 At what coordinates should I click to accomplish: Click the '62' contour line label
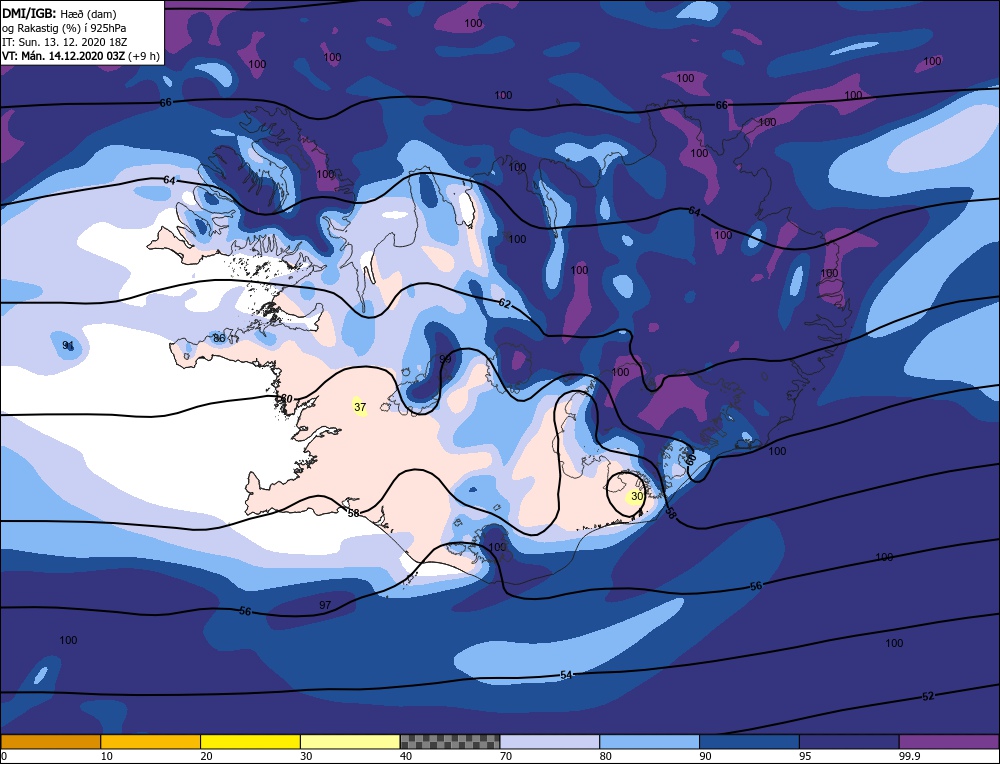coord(504,304)
